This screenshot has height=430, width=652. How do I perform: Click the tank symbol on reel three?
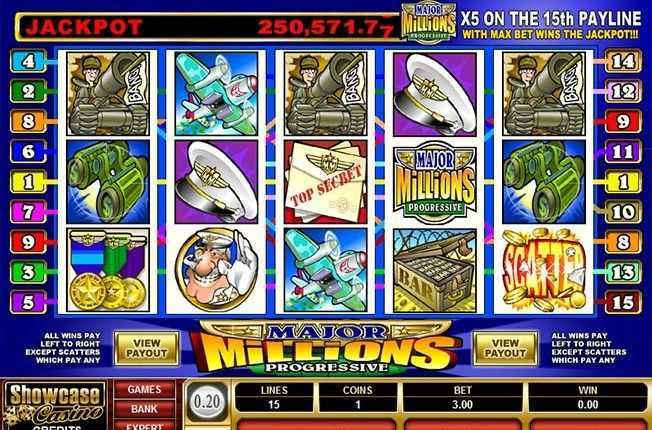pos(326,94)
